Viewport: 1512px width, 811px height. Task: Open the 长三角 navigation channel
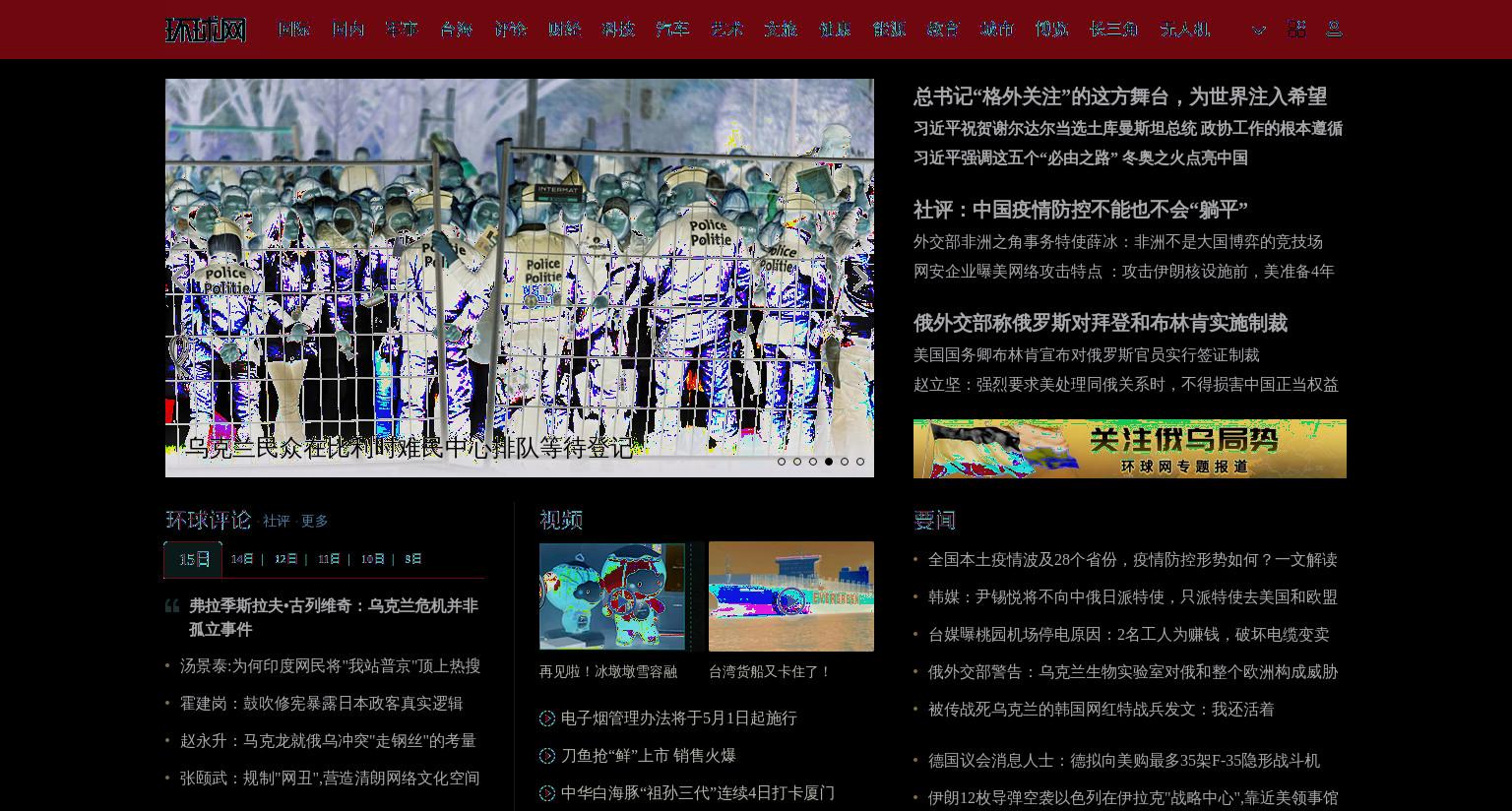[x=1113, y=30]
